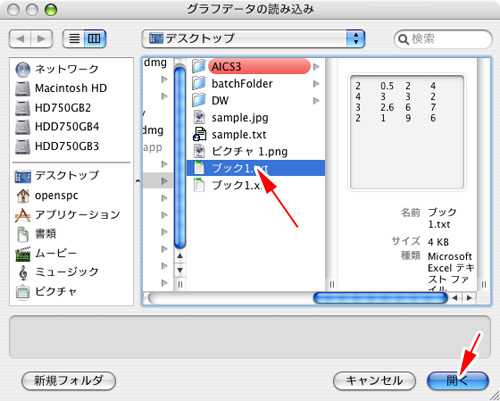Switch to column view mode

click(x=95, y=39)
